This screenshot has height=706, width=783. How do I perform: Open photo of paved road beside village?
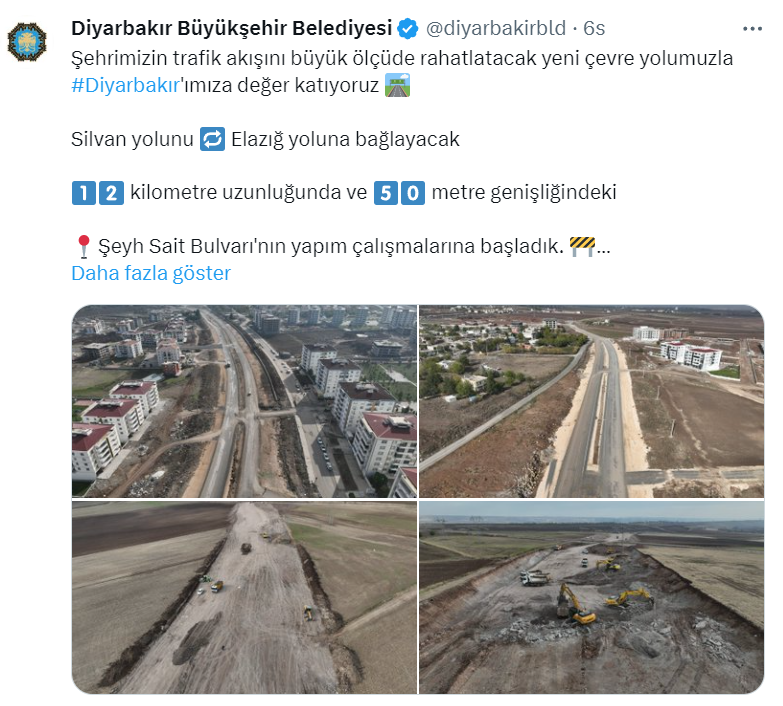coord(591,401)
